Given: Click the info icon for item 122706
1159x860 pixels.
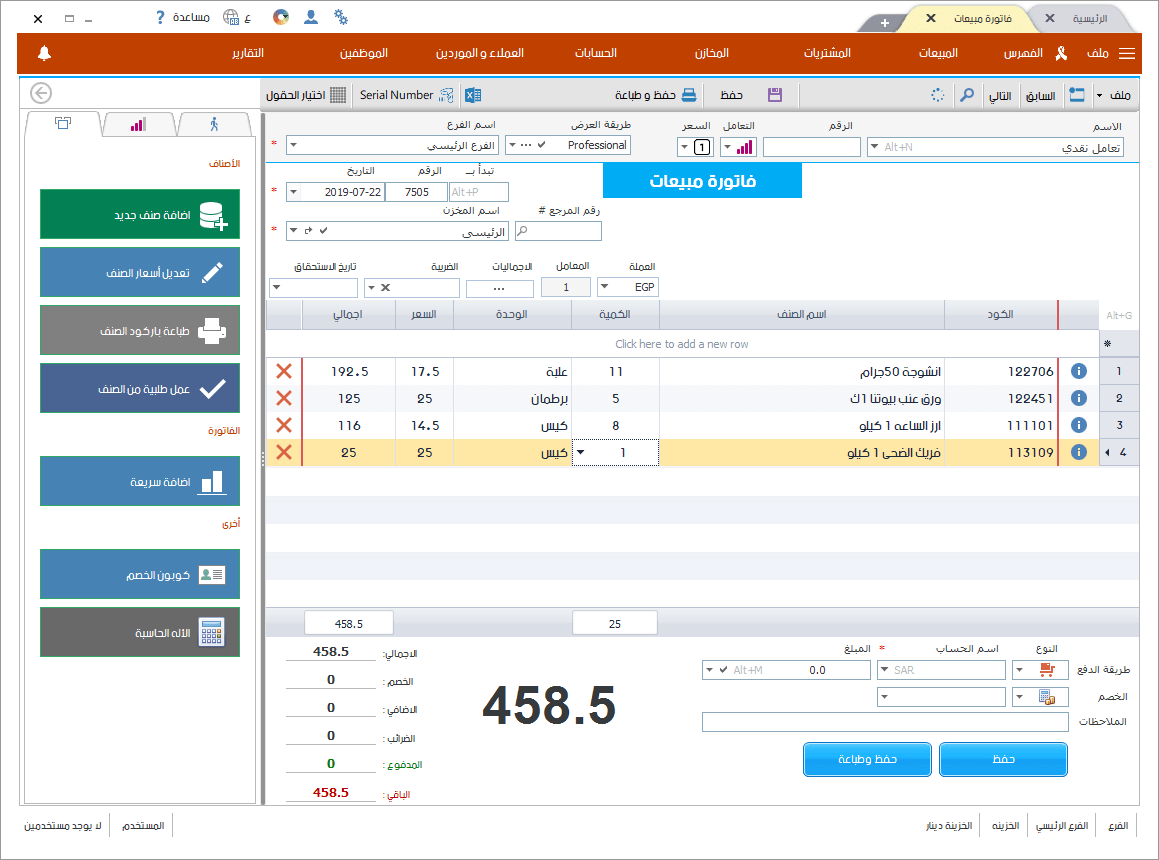Looking at the screenshot, I should click(1079, 371).
